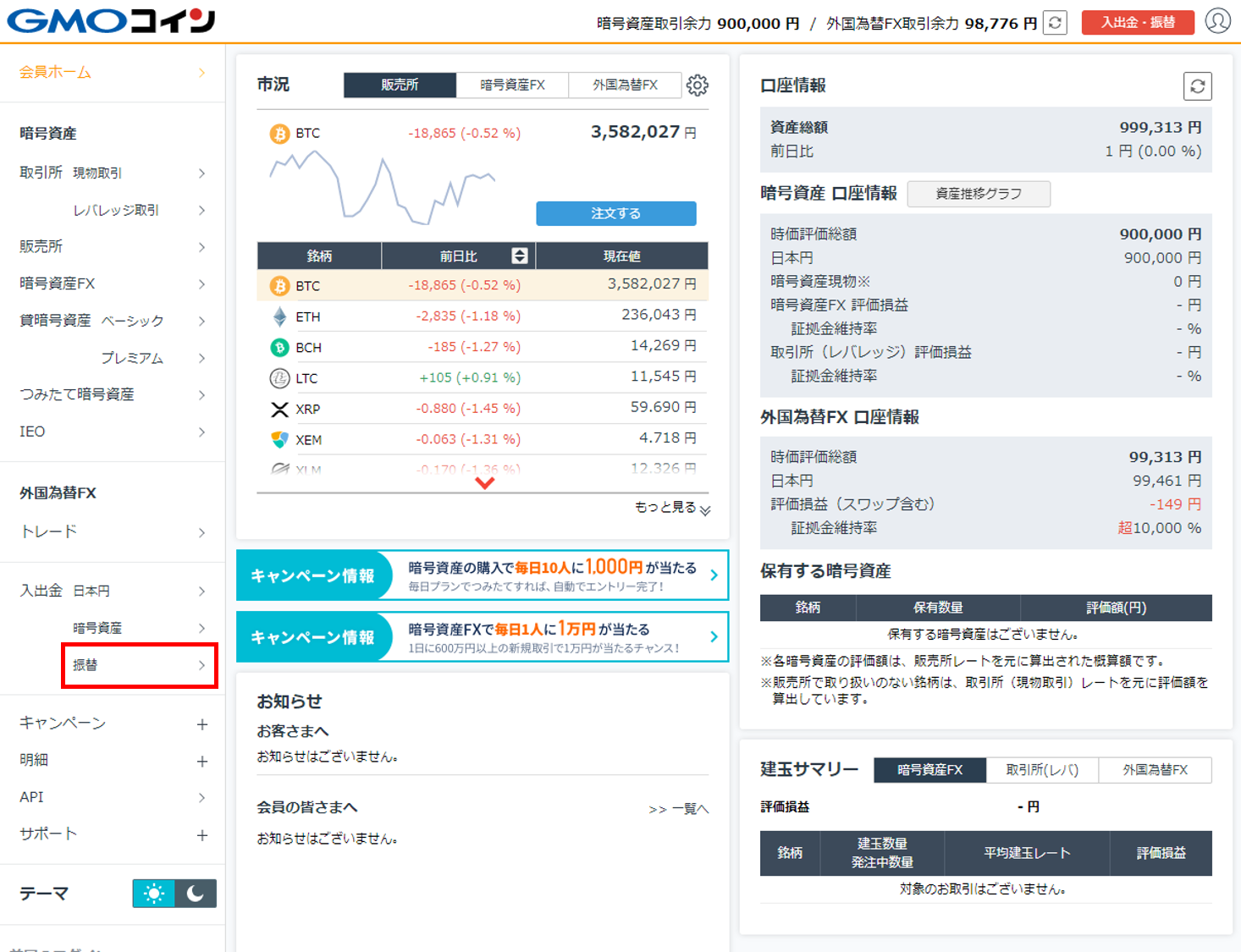Open 入出金 日本円 menu item
The height and width of the screenshot is (952, 1241).
click(x=113, y=591)
